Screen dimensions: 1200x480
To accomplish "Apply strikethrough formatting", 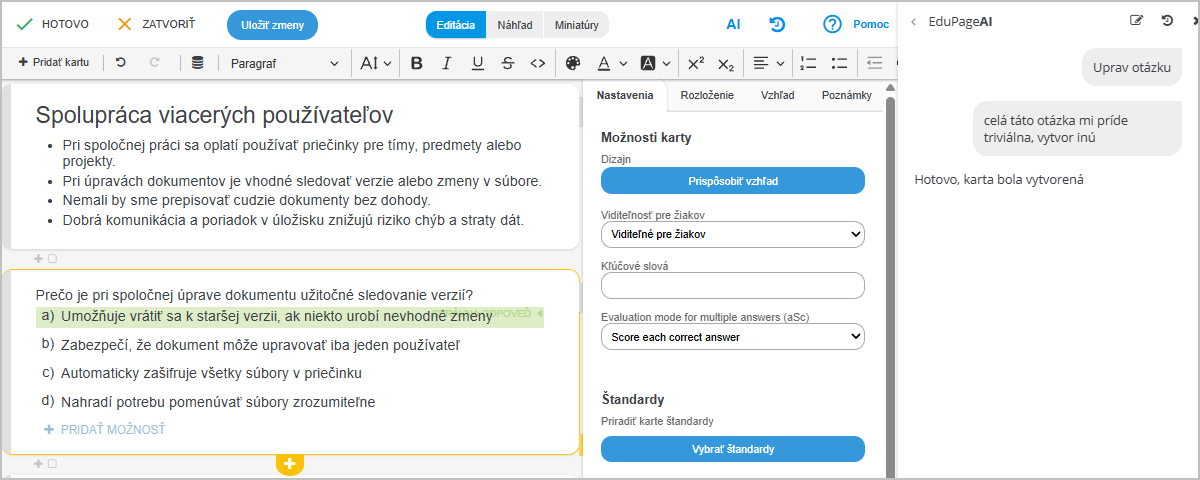I will 507,63.
